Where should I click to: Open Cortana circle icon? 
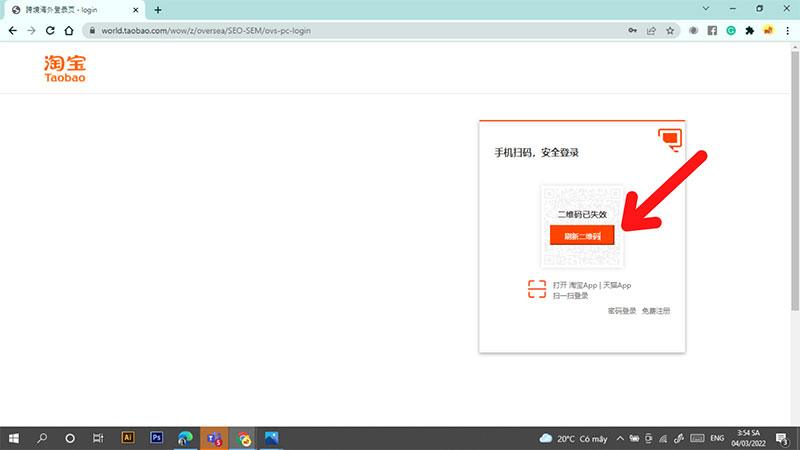click(x=70, y=438)
